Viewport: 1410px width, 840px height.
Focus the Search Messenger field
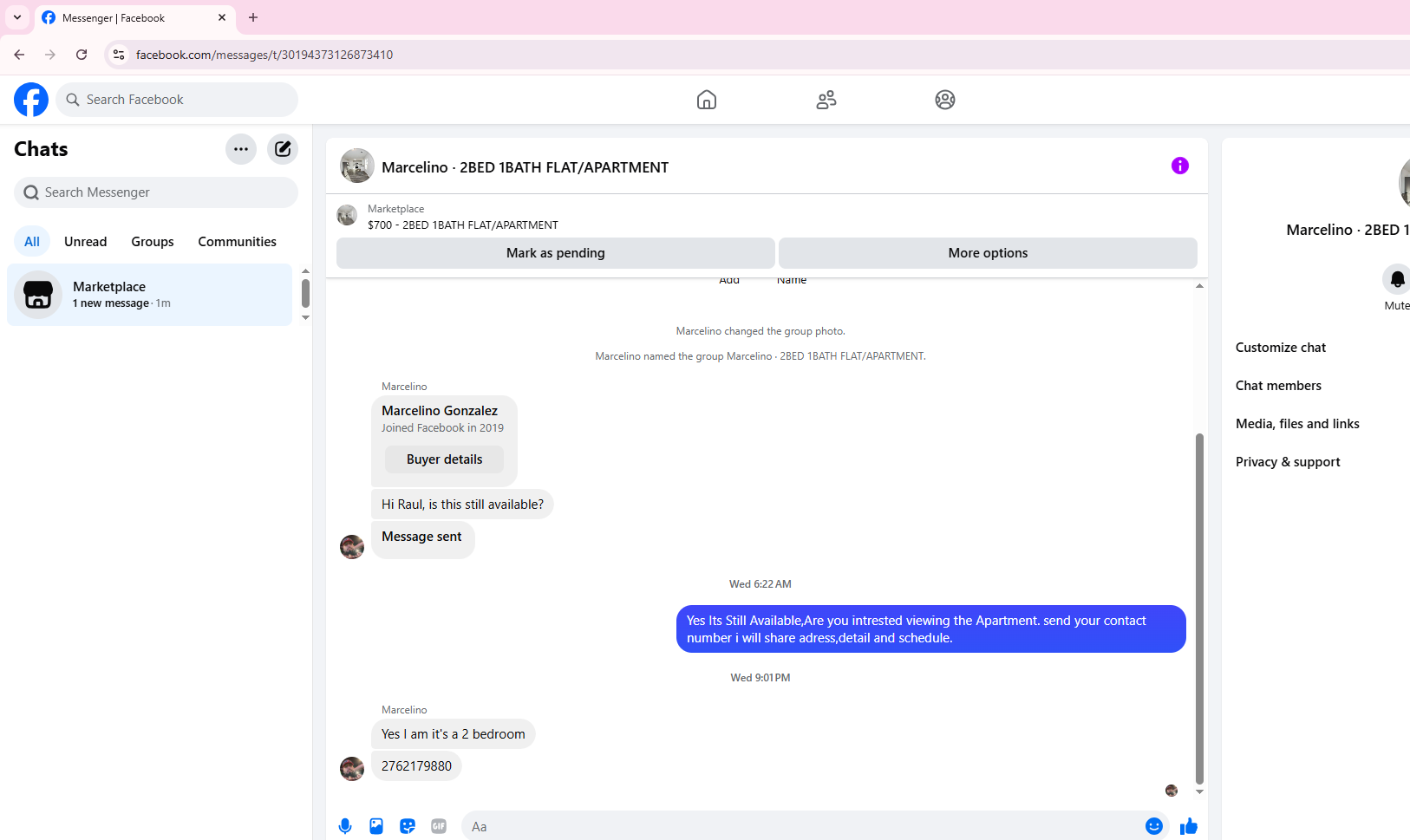156,192
